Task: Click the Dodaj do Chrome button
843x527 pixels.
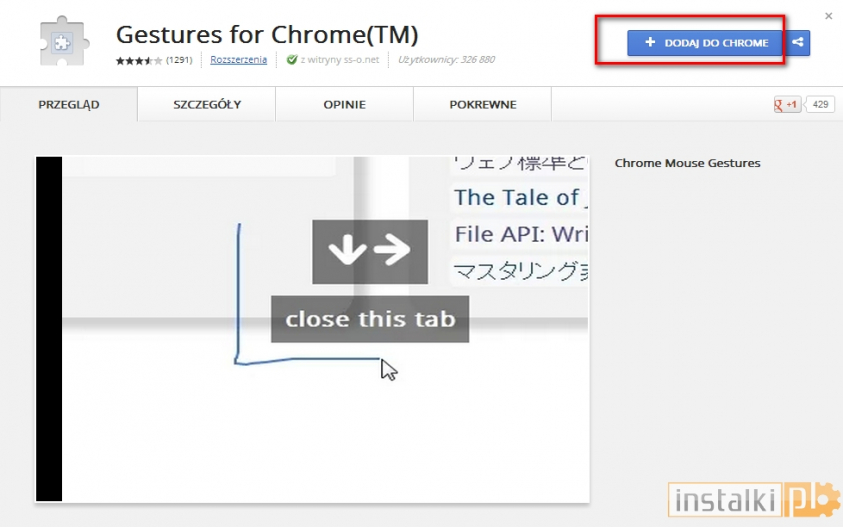Action: click(706, 43)
